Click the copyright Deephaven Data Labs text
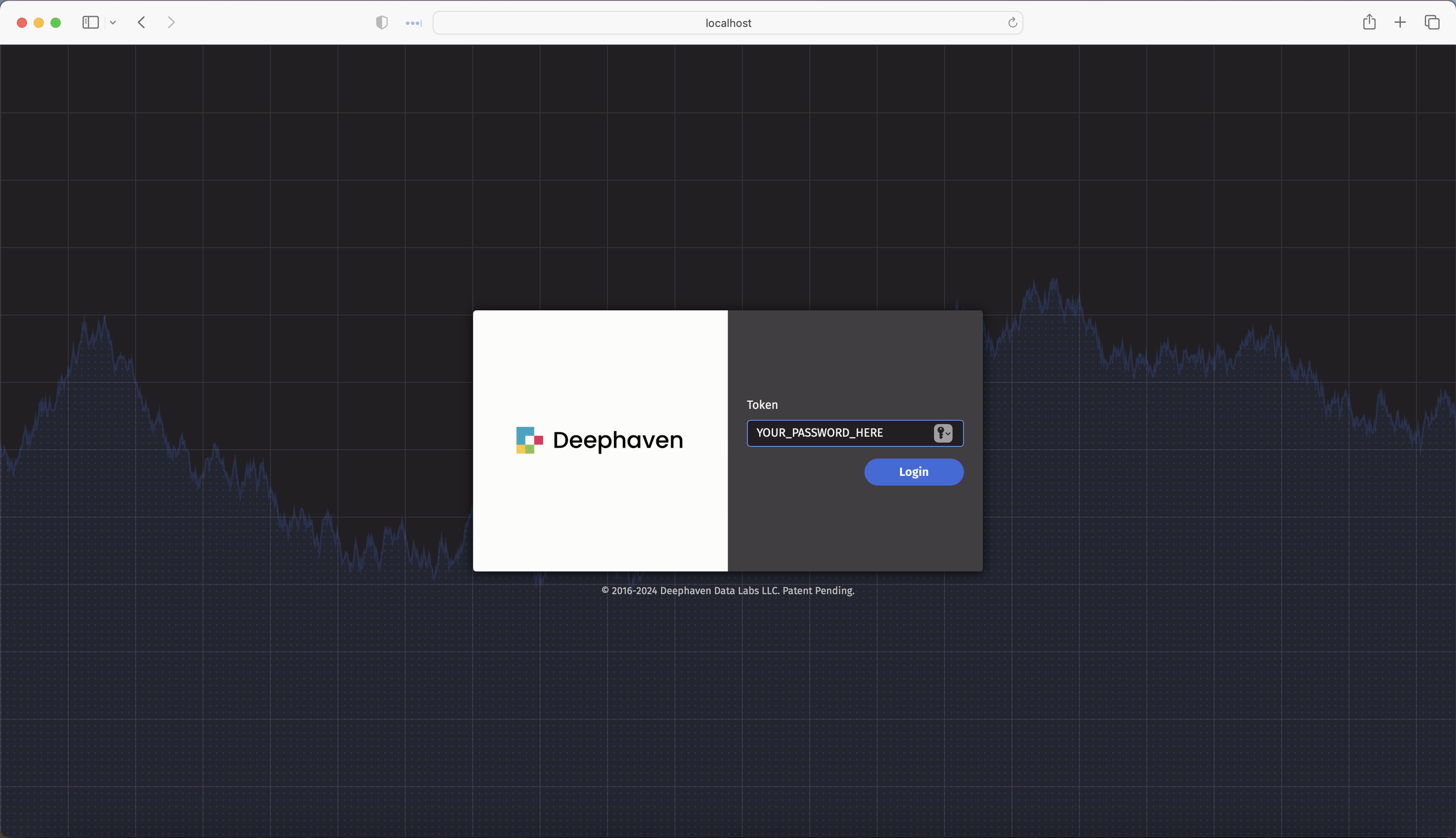1456x838 pixels. tap(728, 590)
